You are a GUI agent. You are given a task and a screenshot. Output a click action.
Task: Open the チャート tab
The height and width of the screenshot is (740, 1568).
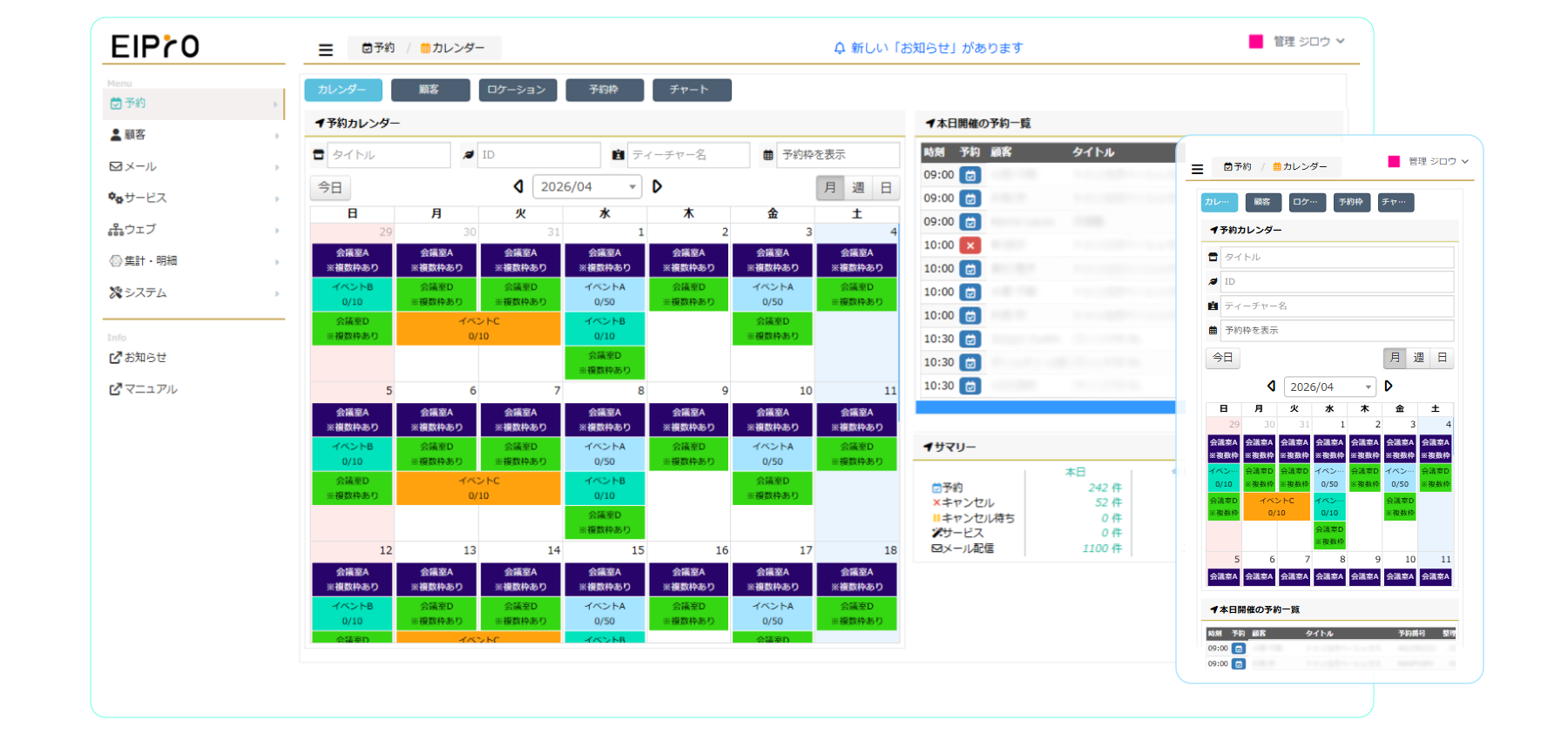(x=691, y=90)
